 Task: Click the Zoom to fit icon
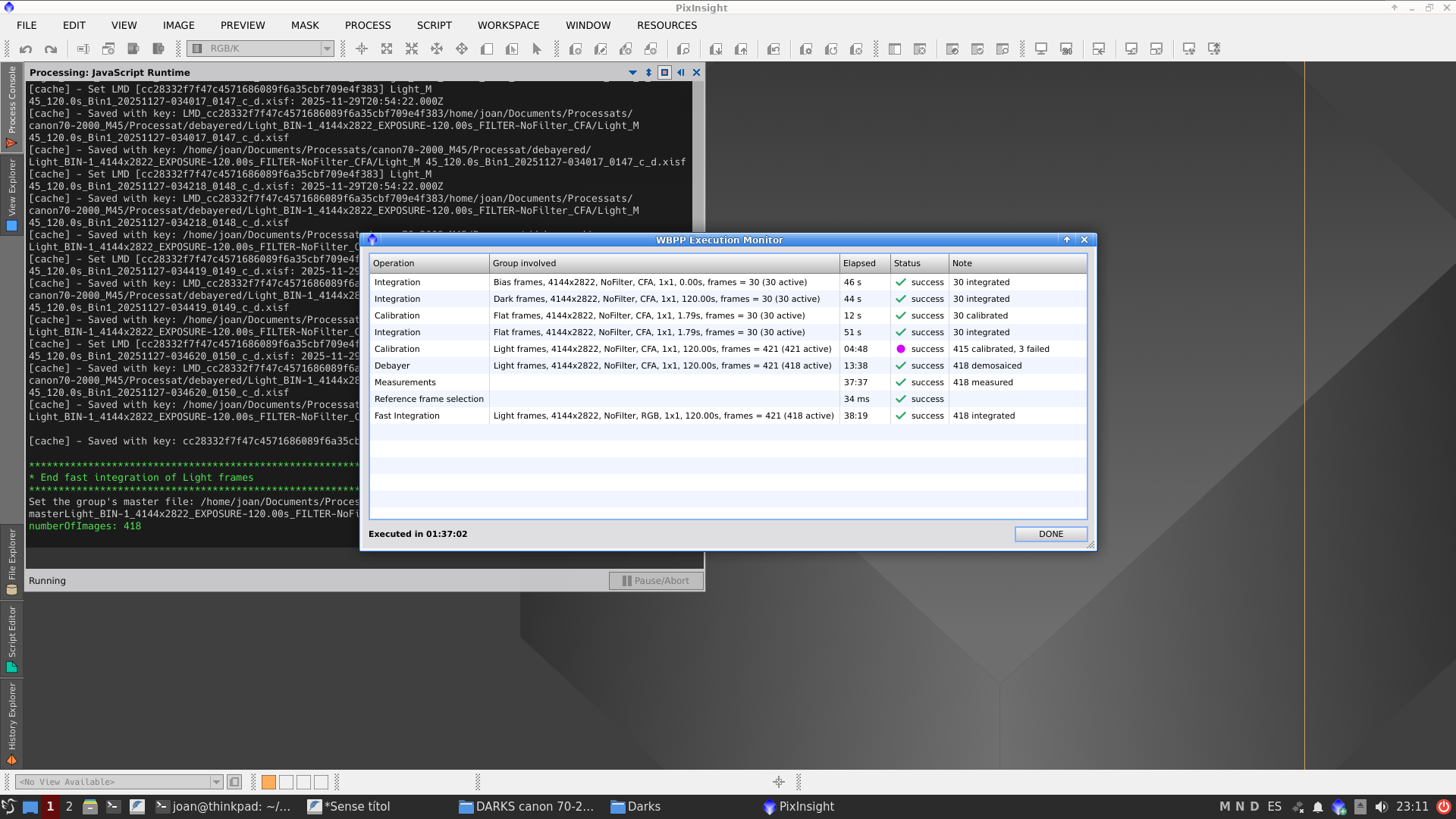coord(387,49)
